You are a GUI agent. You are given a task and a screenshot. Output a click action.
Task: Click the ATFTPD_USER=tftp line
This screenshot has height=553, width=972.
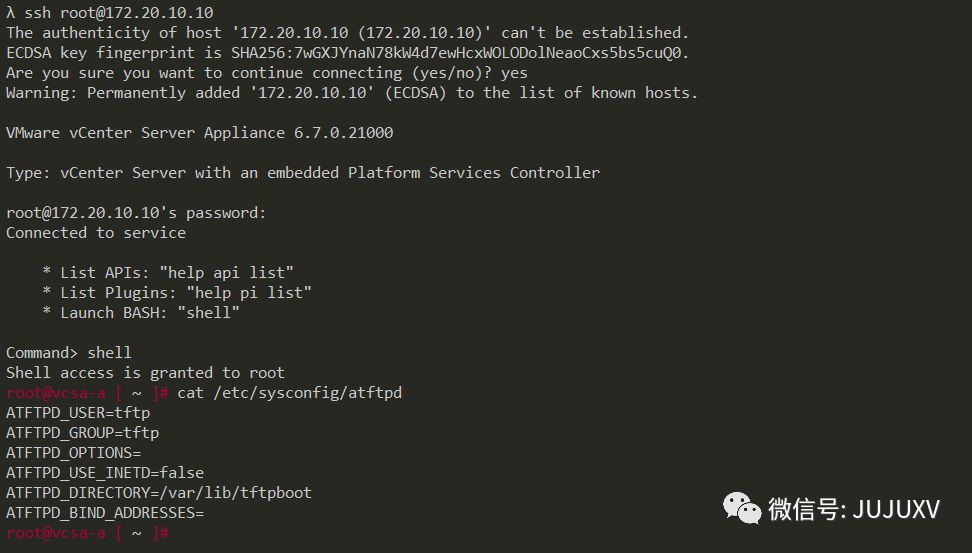pos(78,413)
